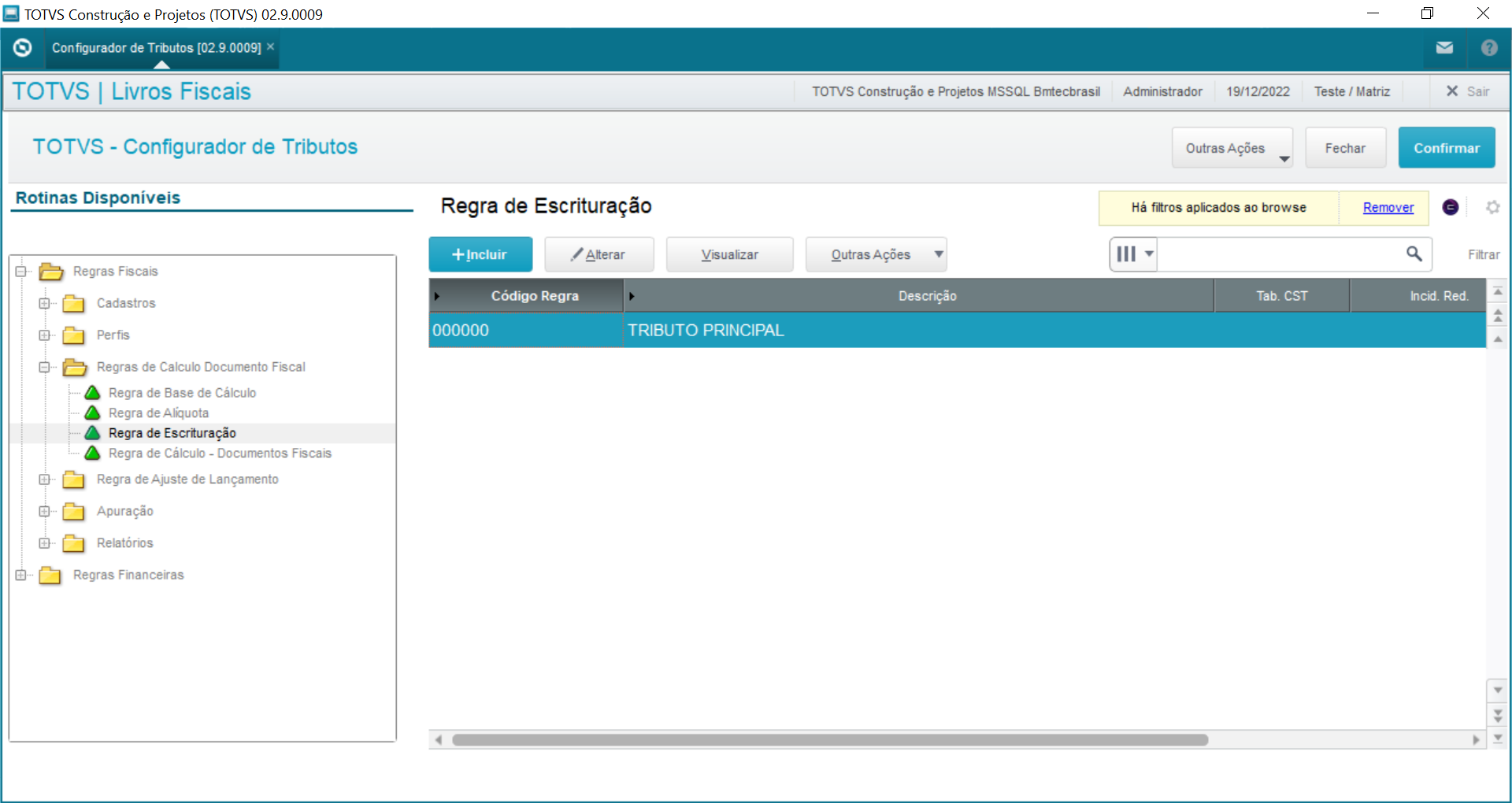The image size is (1512, 803).
Task: Click the Visualizar button
Action: 729,254
